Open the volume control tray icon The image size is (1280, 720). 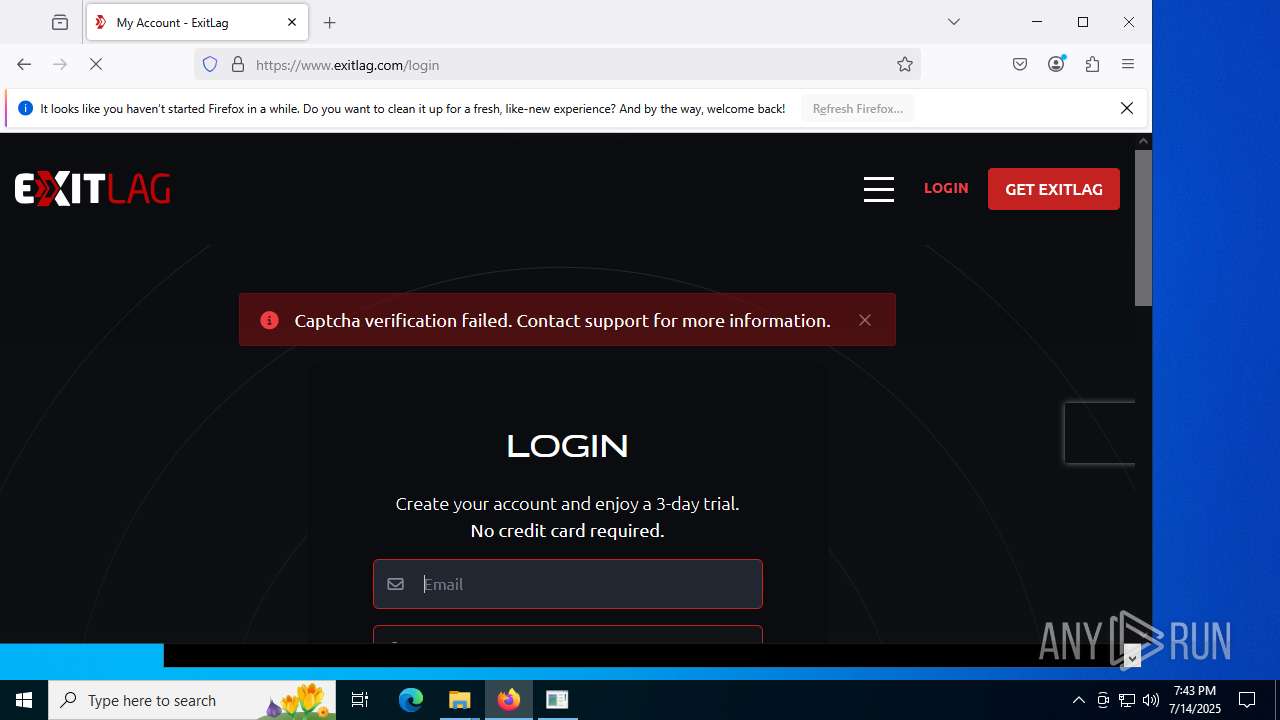[x=1151, y=700]
